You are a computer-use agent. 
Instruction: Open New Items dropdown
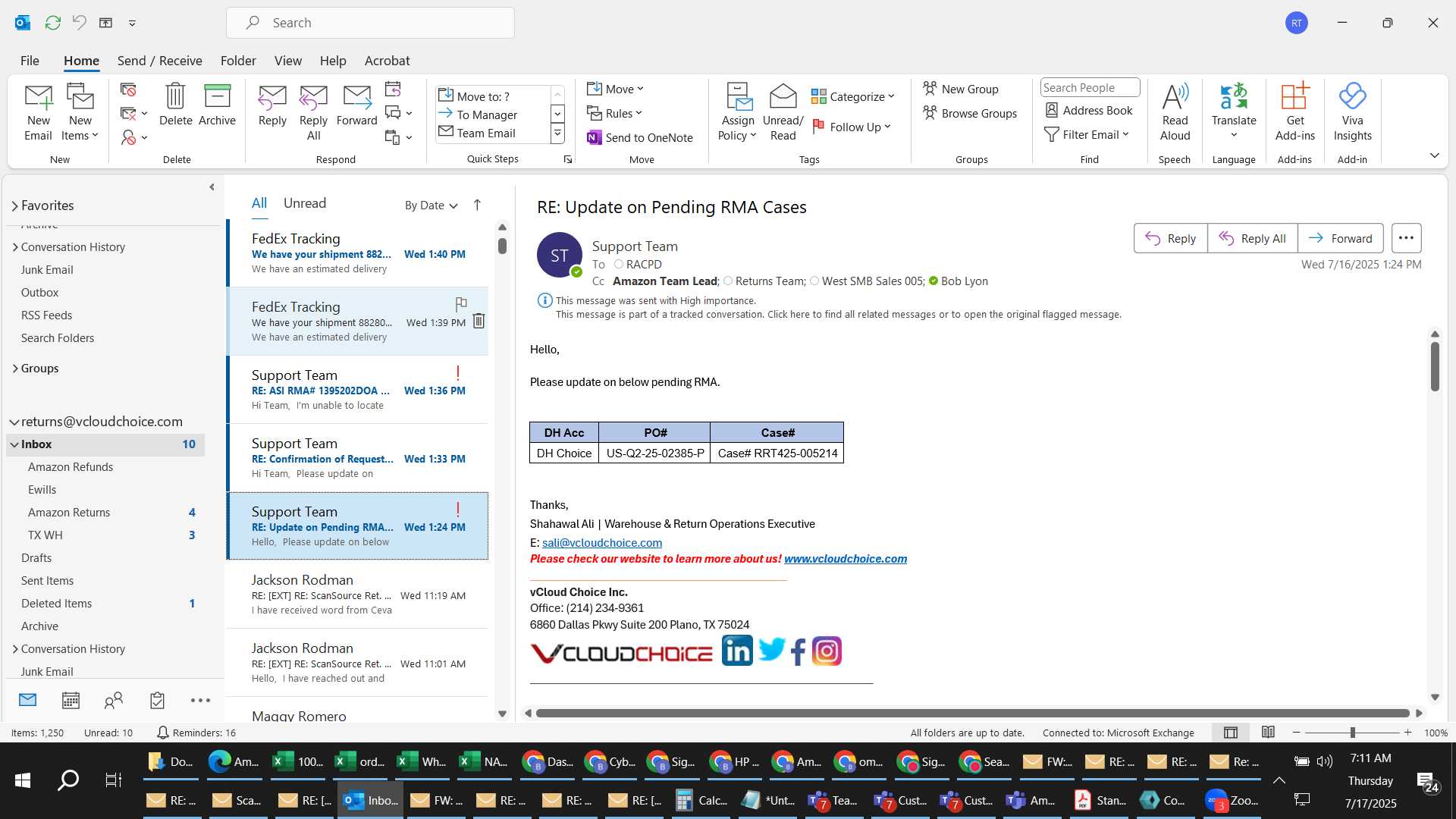80,113
